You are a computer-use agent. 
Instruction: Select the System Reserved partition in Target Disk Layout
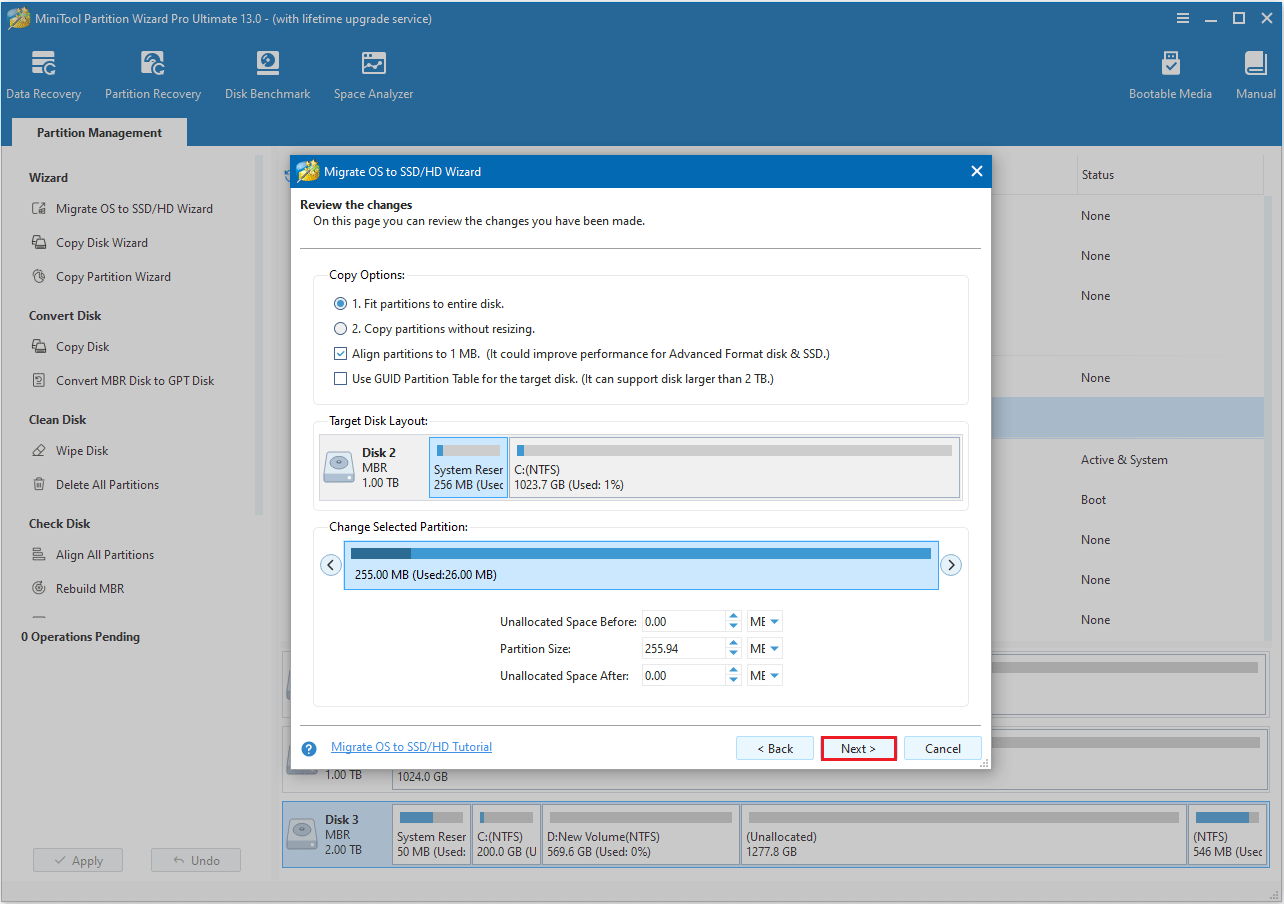coord(467,464)
